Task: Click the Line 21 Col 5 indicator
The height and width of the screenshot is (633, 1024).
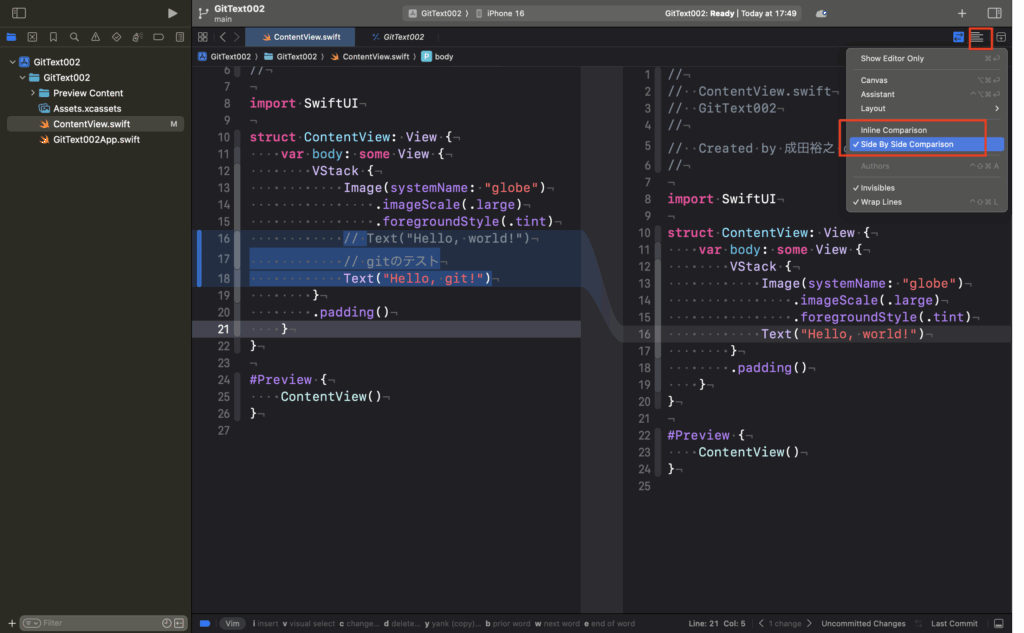Action: click(x=716, y=624)
